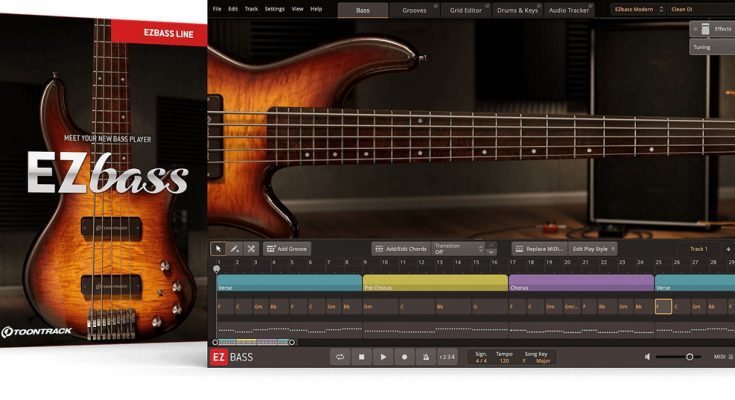Click the add track plus icon
735x400 pixels.
728,248
